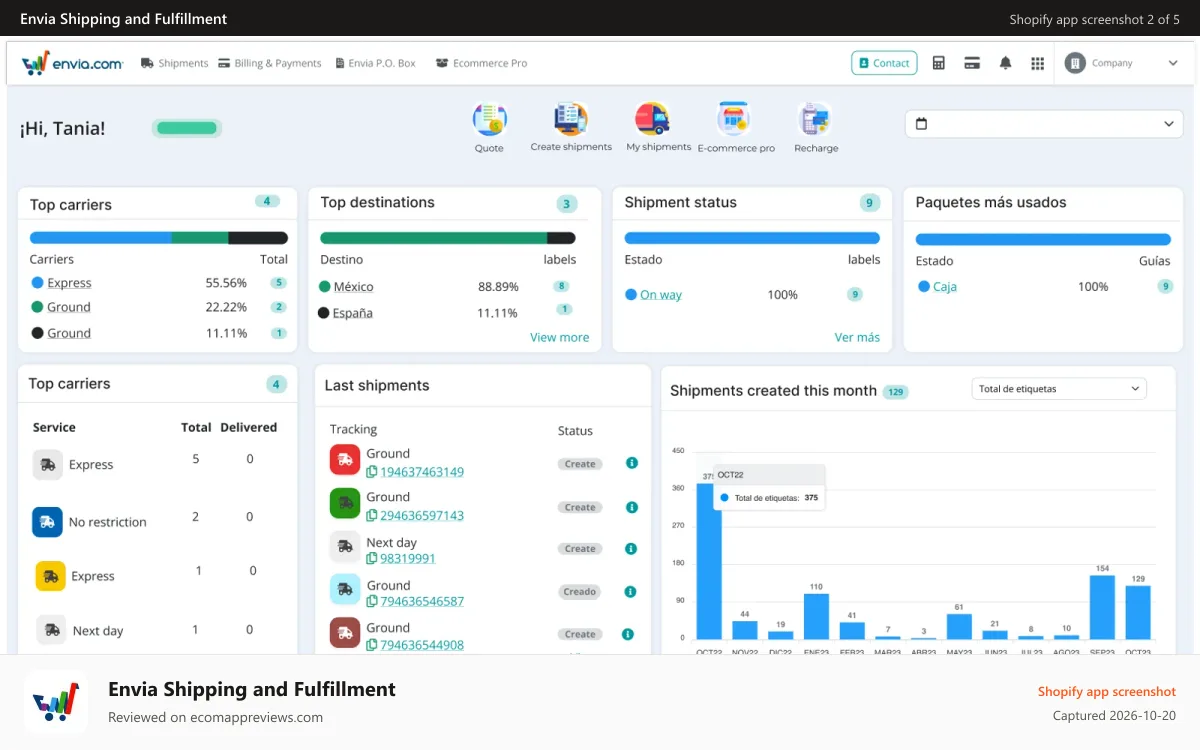1200x750 pixels.
Task: Open the Quote shortcut icon
Action: point(489,120)
